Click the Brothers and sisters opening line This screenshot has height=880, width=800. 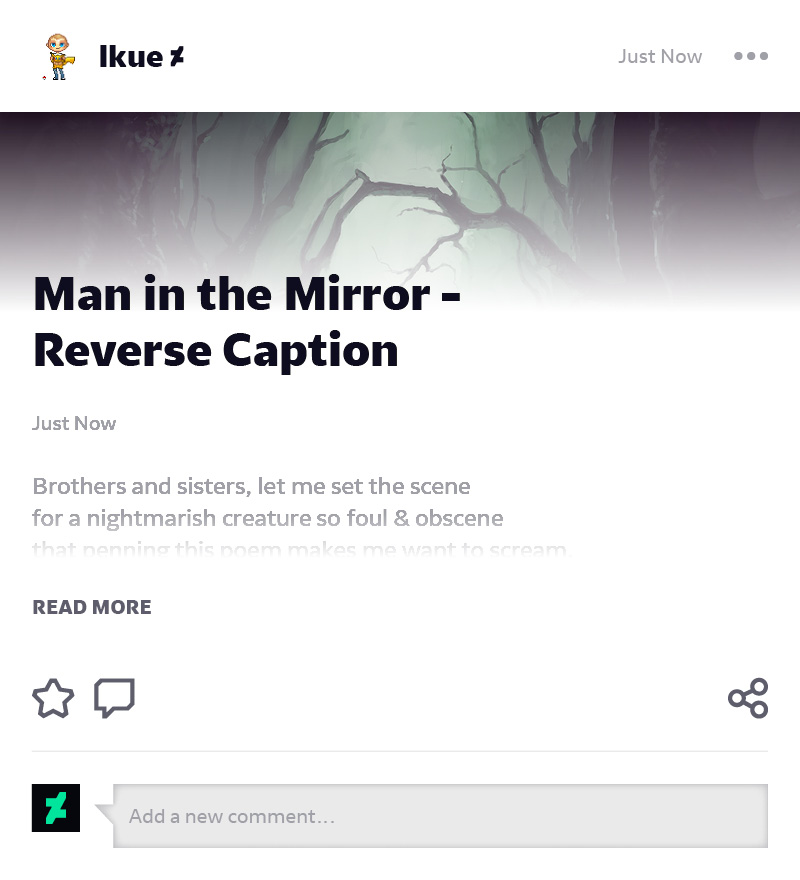coord(251,486)
